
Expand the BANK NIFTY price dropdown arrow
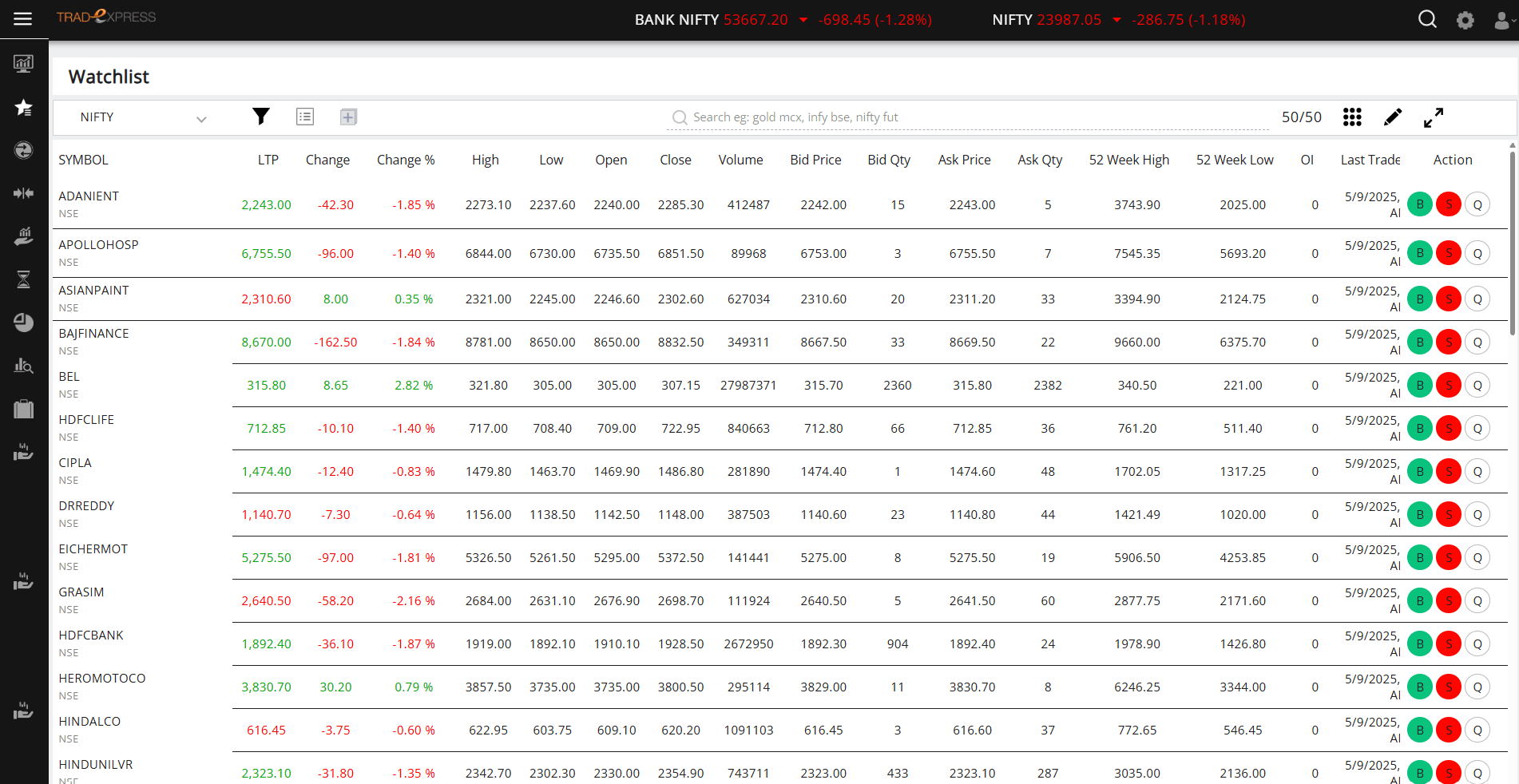click(x=803, y=20)
